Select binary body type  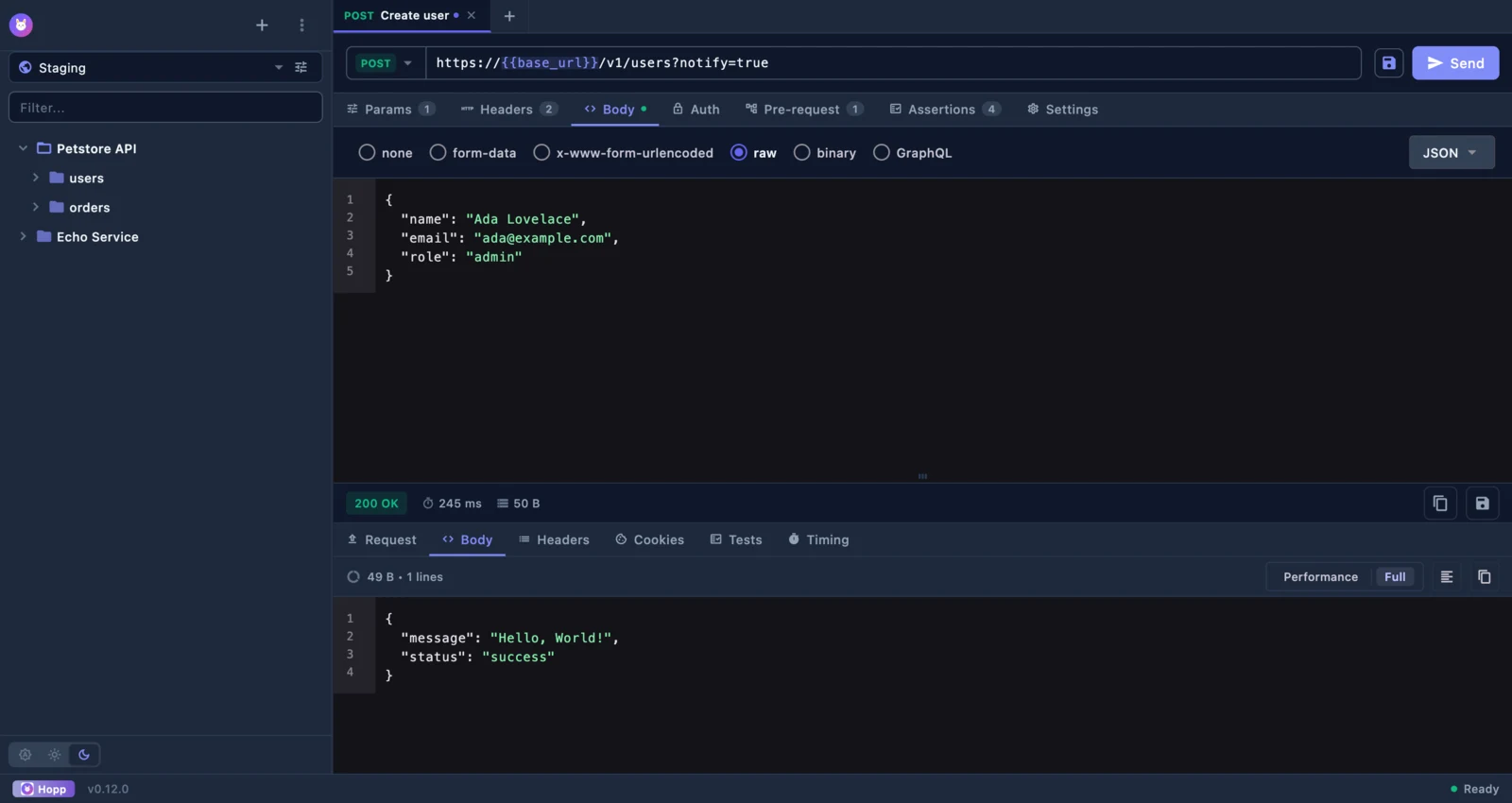825,152
